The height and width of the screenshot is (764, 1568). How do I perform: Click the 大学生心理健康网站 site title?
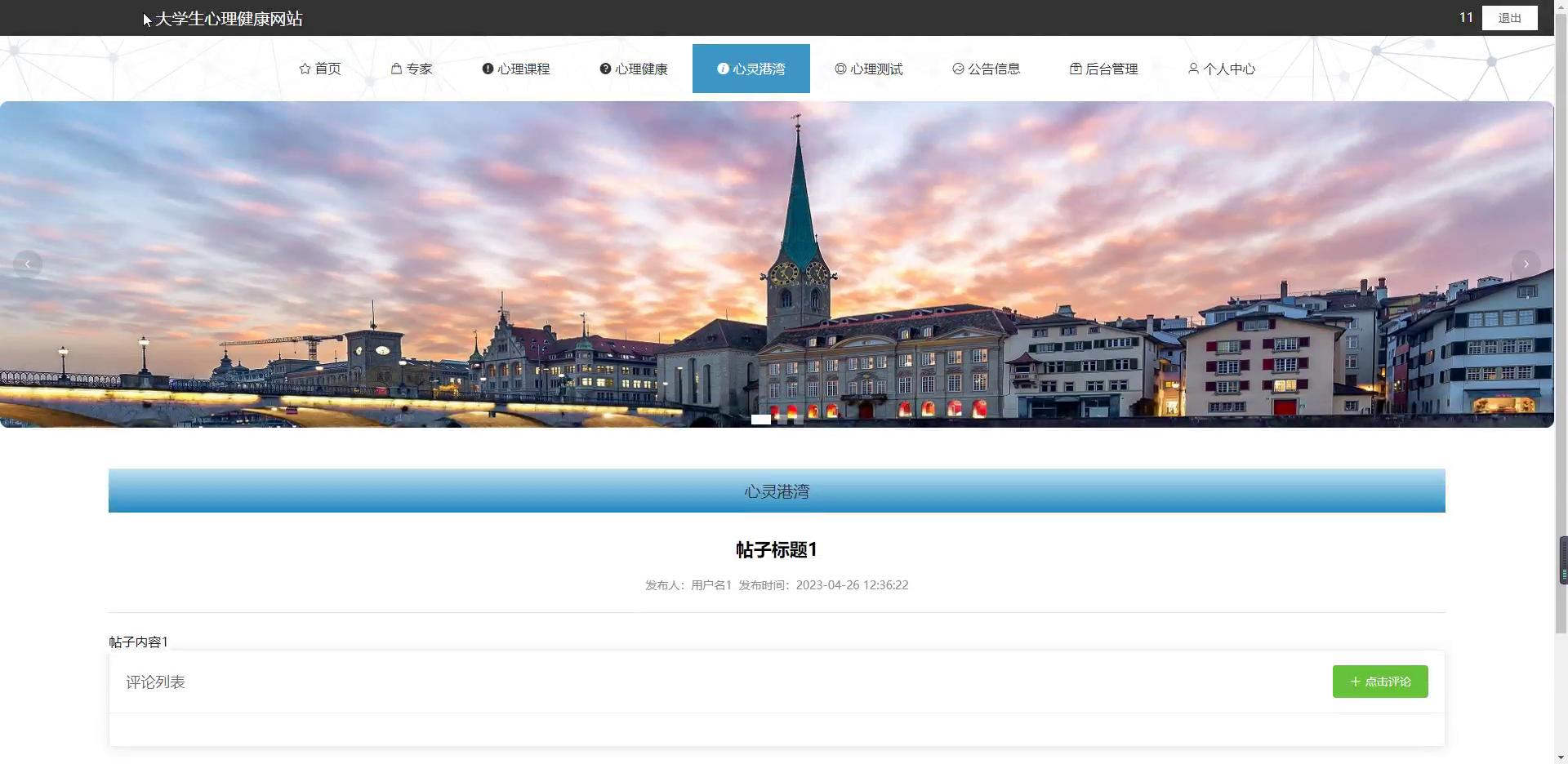click(x=229, y=19)
